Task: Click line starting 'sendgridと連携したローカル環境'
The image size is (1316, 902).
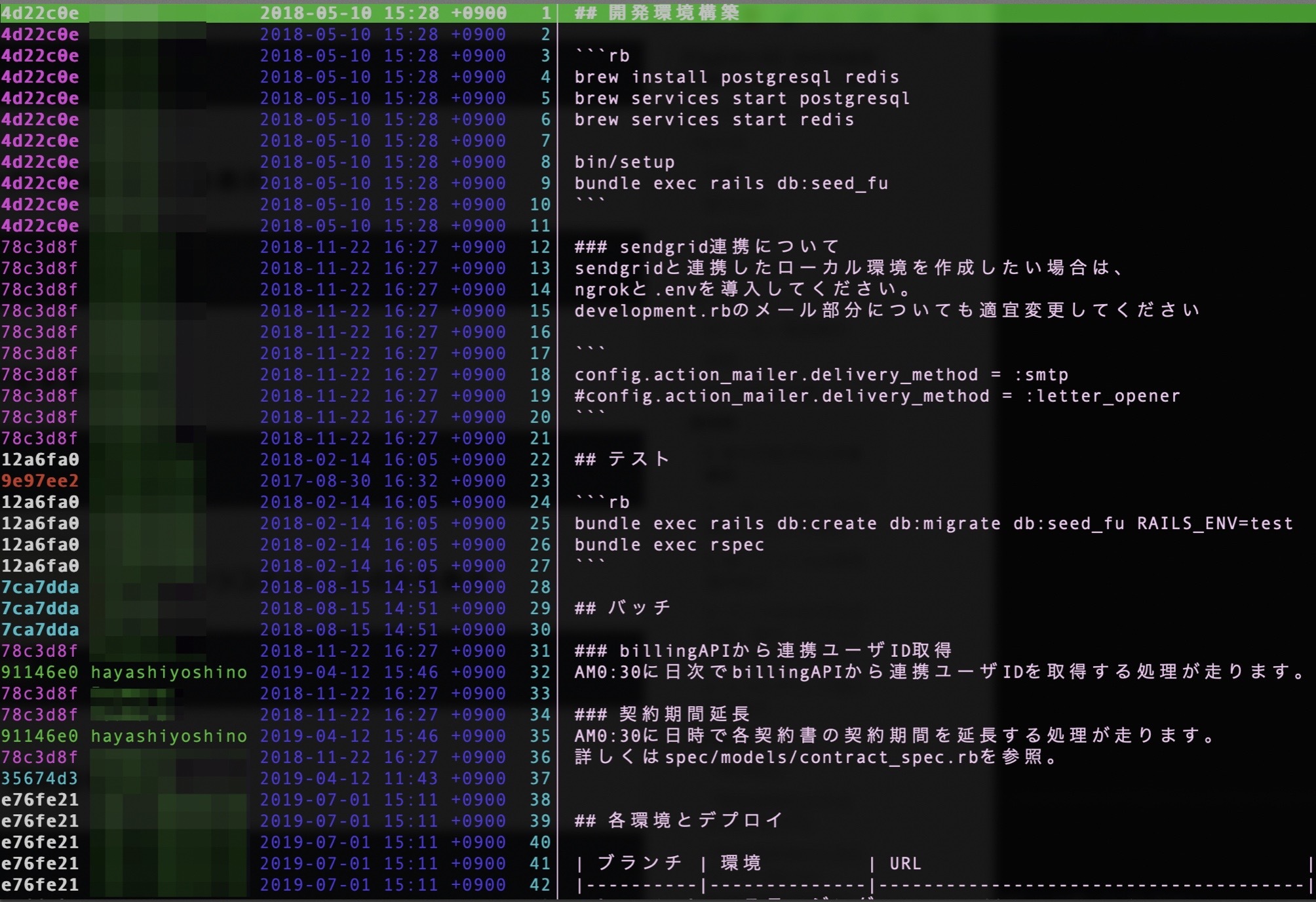Action: tap(849, 268)
